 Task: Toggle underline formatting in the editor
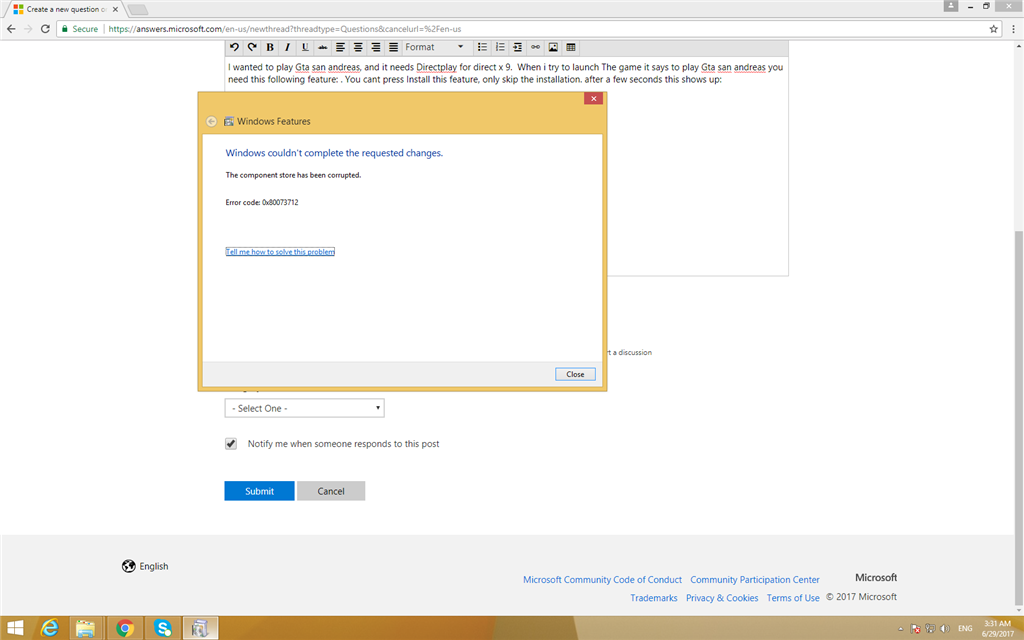coord(305,47)
